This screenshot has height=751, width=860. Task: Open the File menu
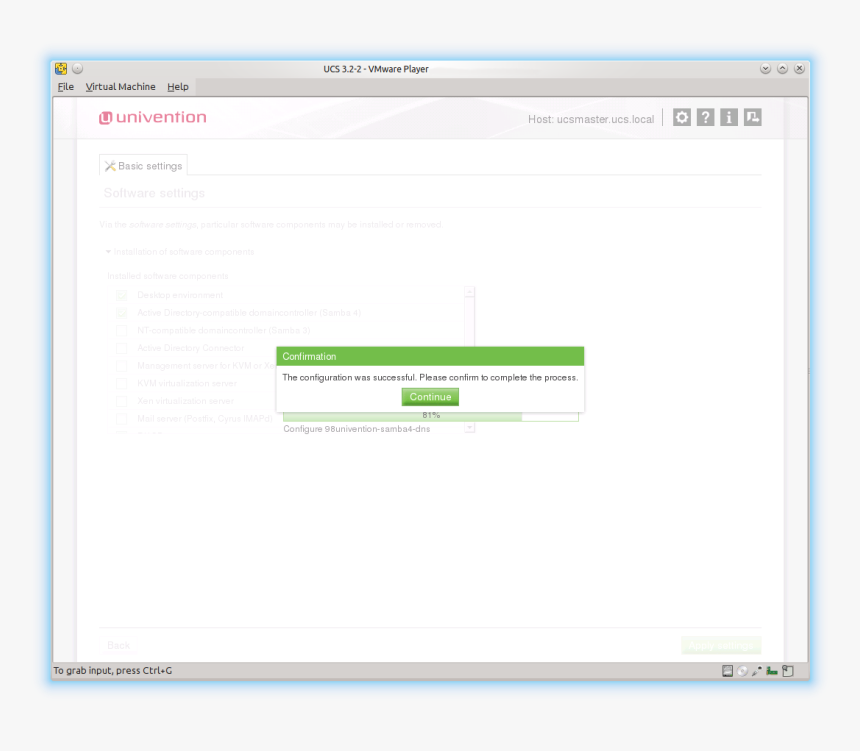click(x=66, y=87)
